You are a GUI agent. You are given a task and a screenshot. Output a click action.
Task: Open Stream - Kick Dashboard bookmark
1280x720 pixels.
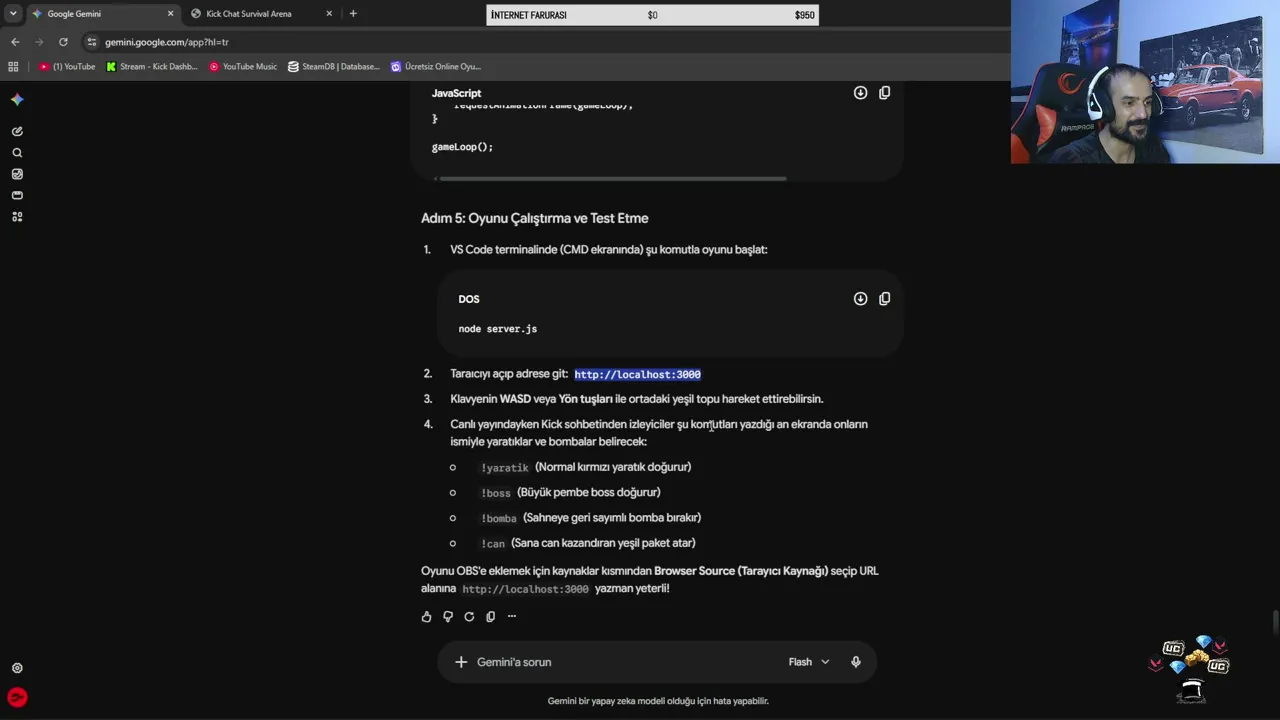point(152,67)
